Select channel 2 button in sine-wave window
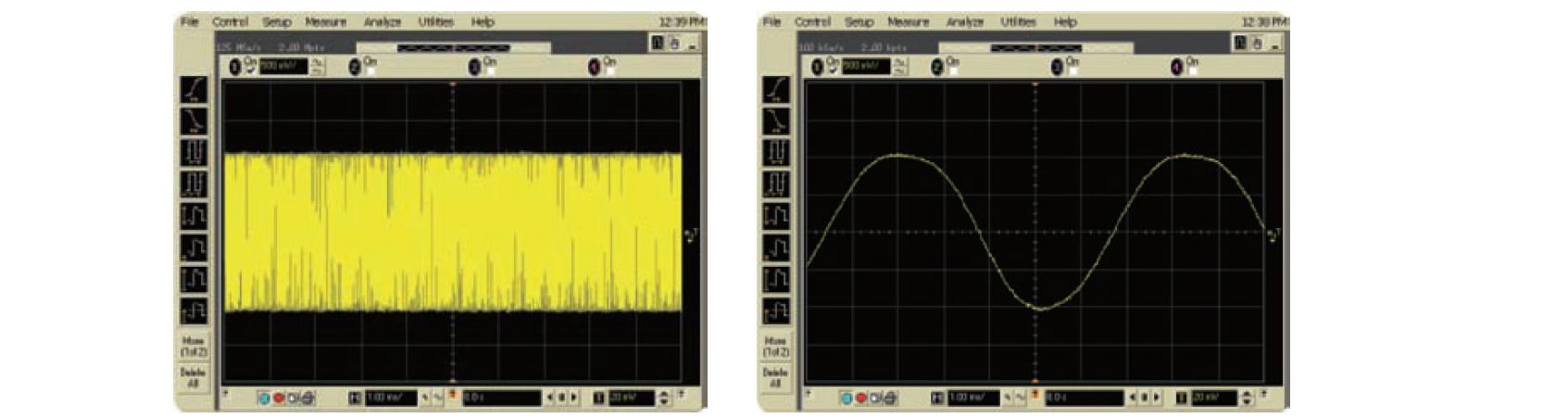This screenshot has height=418, width=1568. (x=937, y=67)
